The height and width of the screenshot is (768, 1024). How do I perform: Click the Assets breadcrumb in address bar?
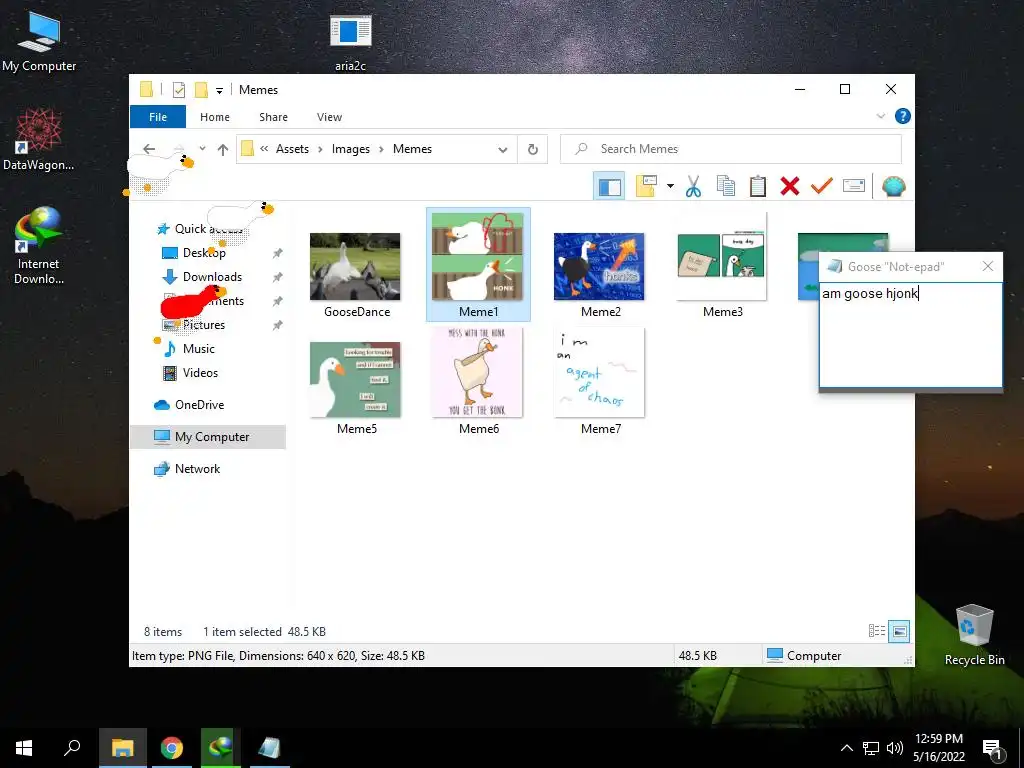pos(292,149)
